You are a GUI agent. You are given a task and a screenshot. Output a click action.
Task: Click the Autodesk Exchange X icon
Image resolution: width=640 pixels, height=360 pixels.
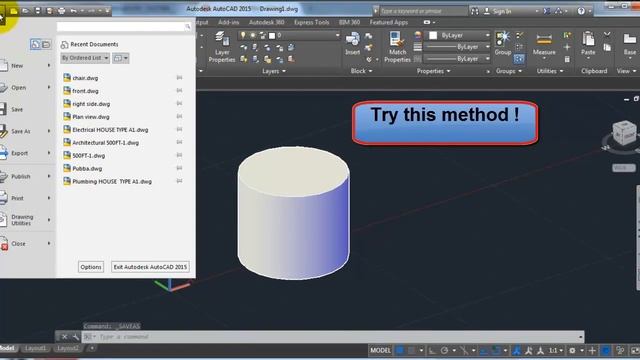(x=547, y=11)
